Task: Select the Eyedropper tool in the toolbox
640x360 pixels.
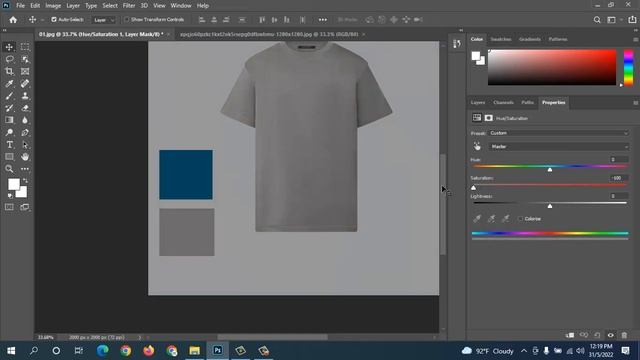Action: (9, 84)
